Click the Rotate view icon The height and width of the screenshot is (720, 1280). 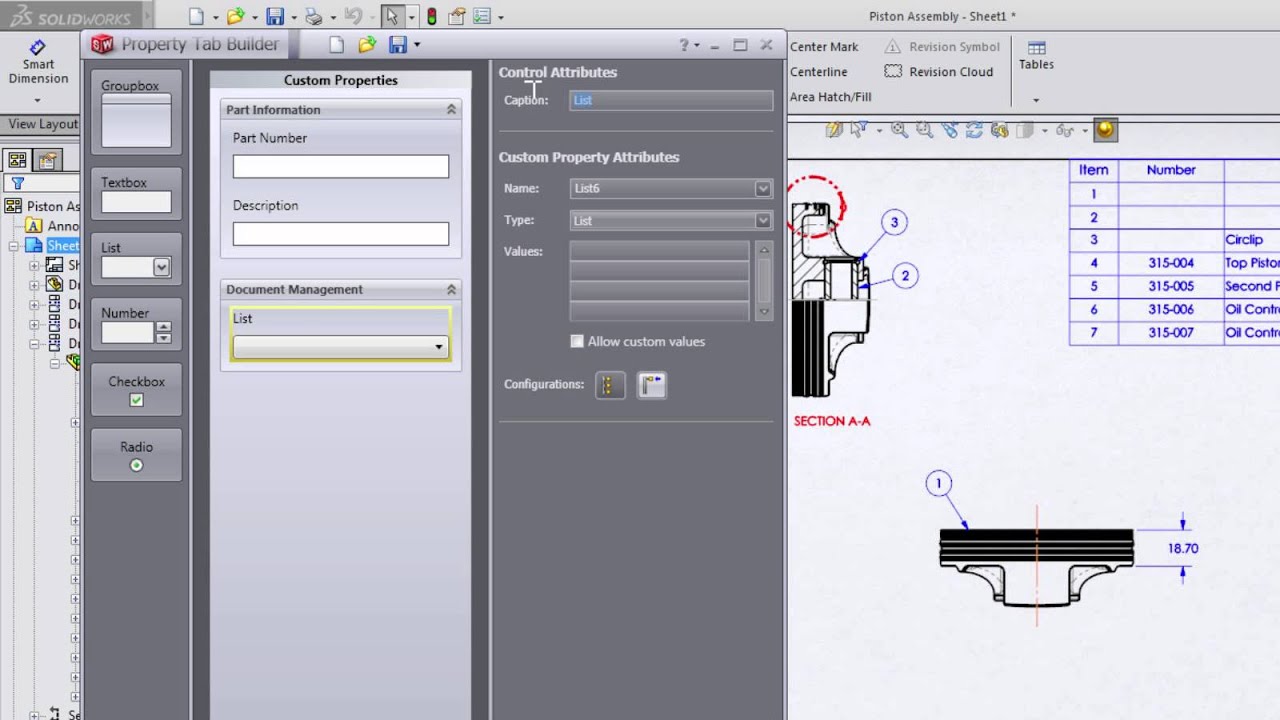coord(974,130)
